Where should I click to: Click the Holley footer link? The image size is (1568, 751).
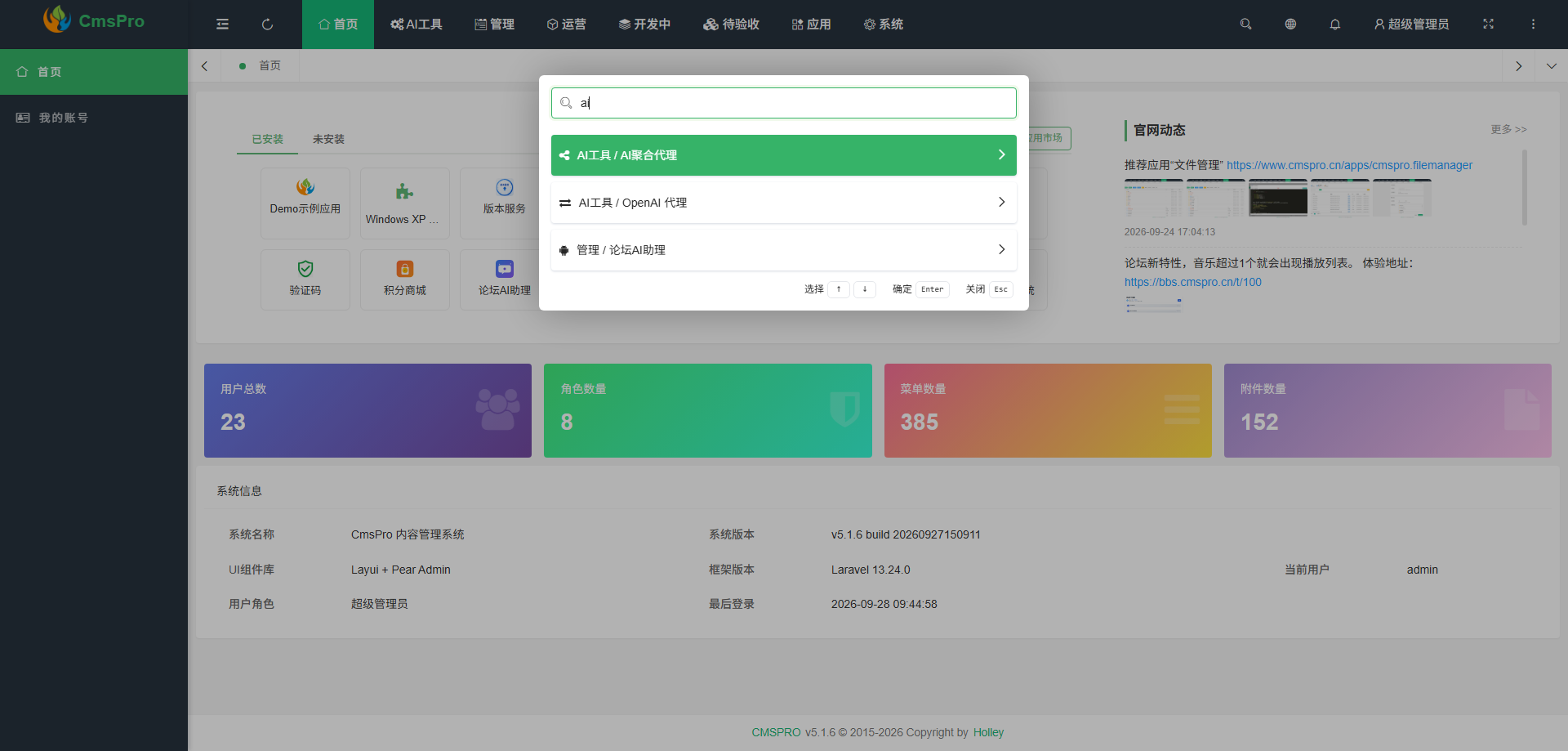(x=988, y=732)
